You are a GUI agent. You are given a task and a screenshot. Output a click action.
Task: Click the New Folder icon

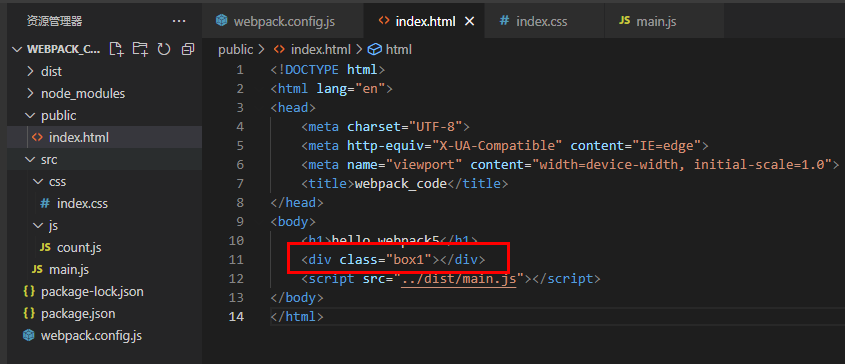coord(140,50)
